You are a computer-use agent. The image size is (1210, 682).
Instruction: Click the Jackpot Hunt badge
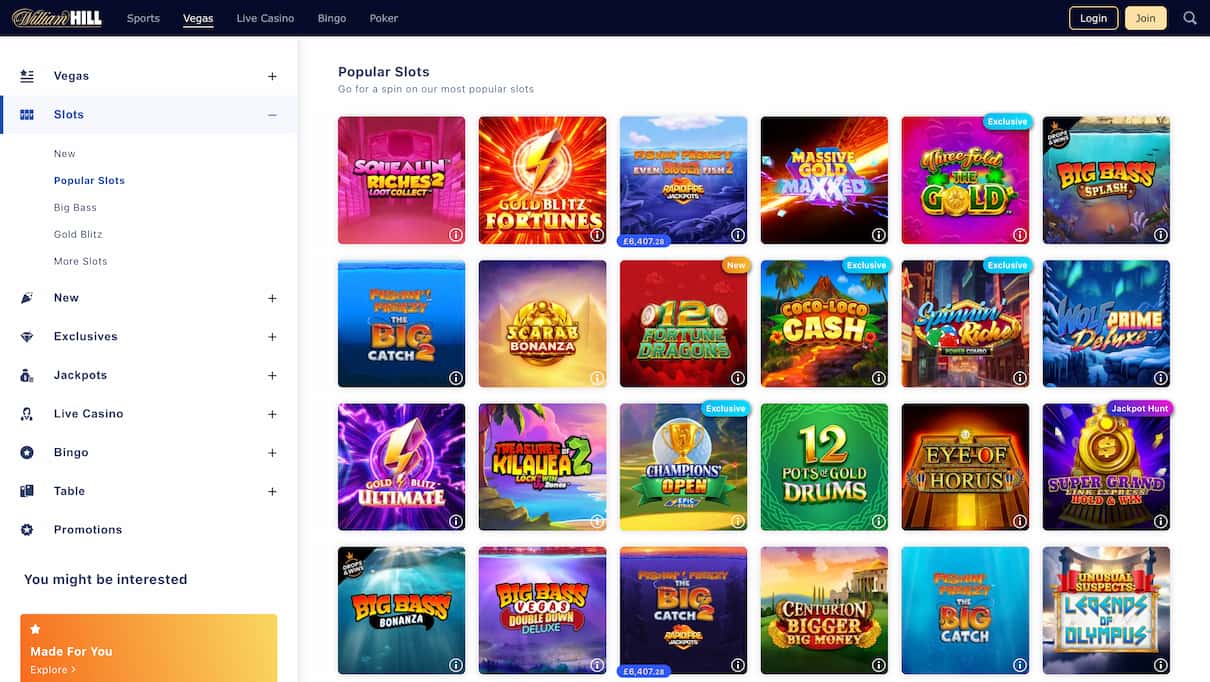(1139, 408)
